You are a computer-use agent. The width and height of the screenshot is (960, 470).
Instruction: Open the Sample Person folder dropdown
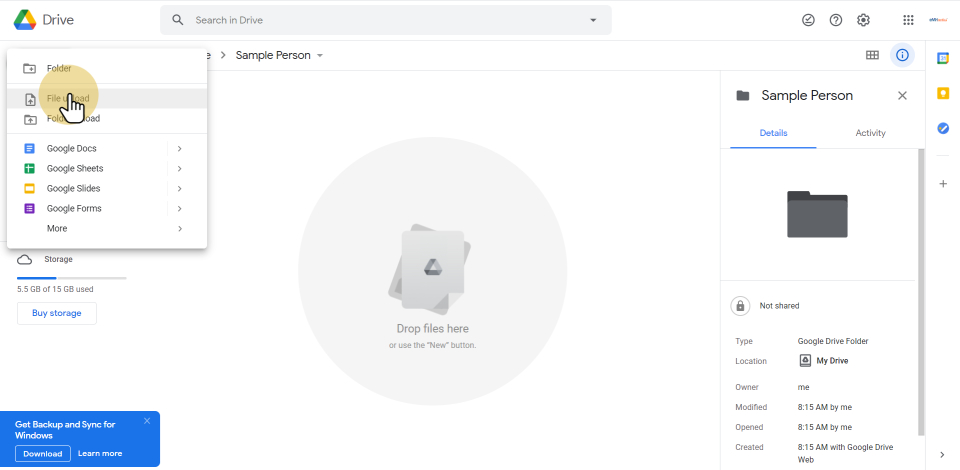(x=320, y=55)
